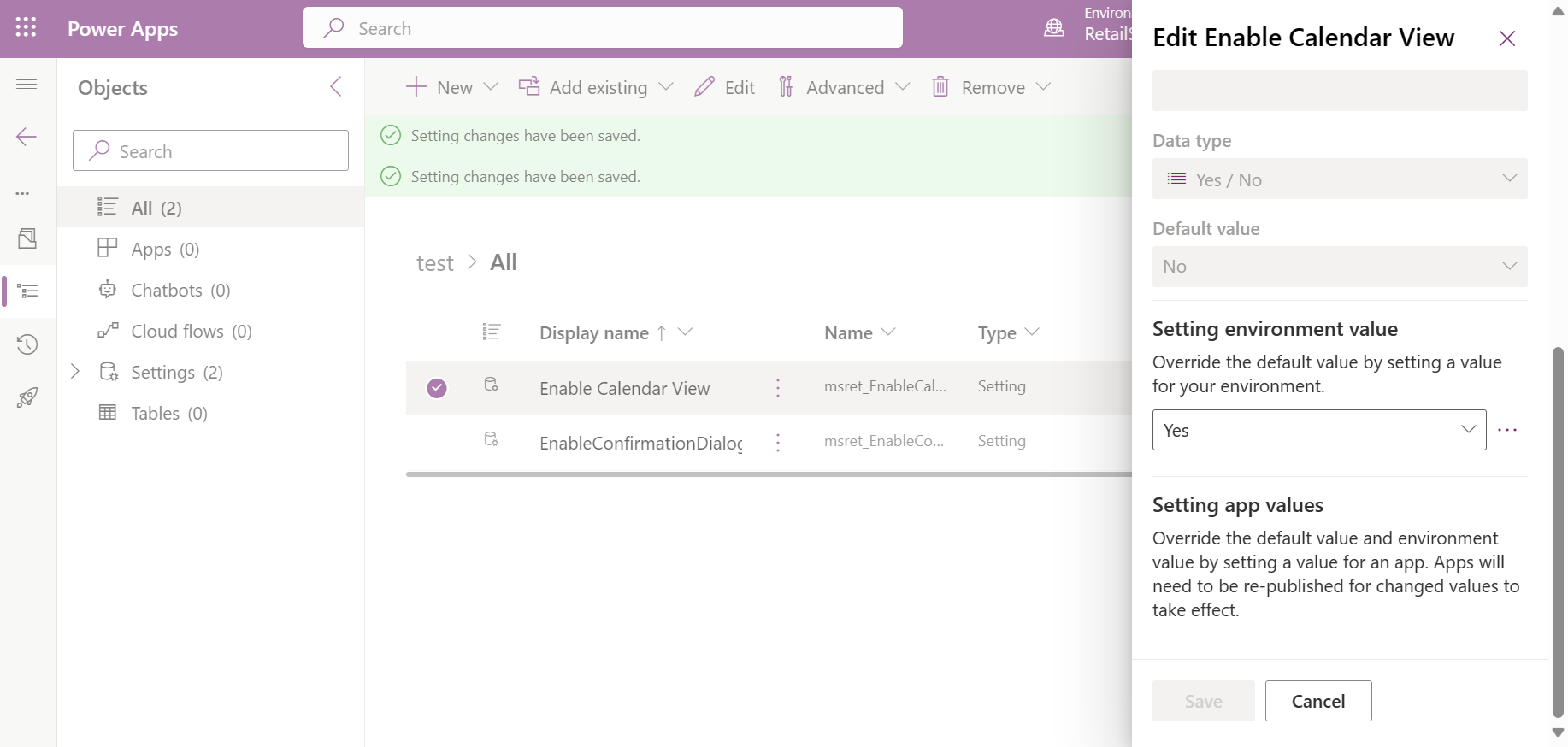Open row options for Enable Calendar View
This screenshot has width=1568, height=747.
pos(777,388)
